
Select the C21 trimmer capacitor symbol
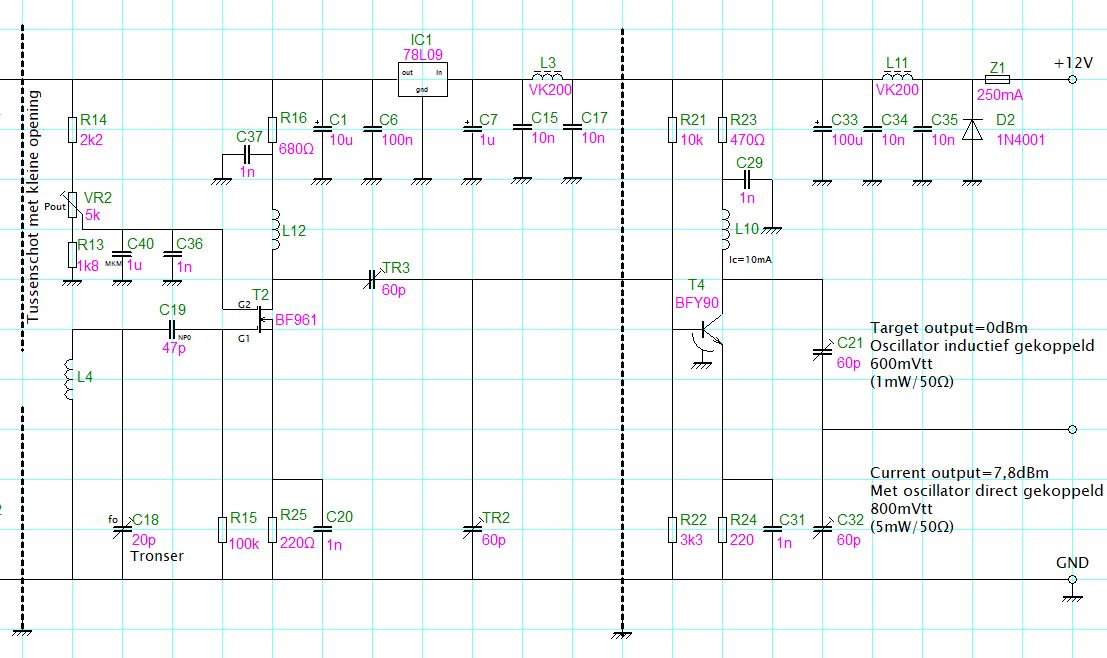(x=822, y=350)
